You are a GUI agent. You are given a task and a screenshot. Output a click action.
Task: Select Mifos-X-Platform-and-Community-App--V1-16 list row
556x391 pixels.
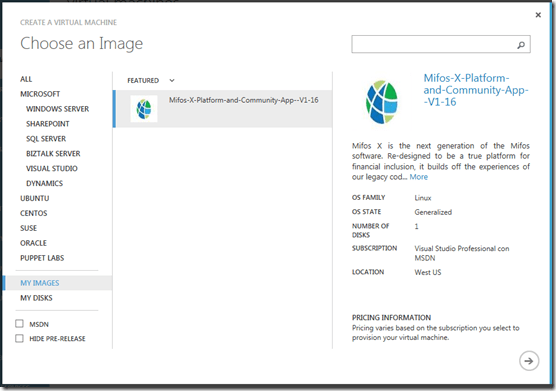click(x=223, y=108)
